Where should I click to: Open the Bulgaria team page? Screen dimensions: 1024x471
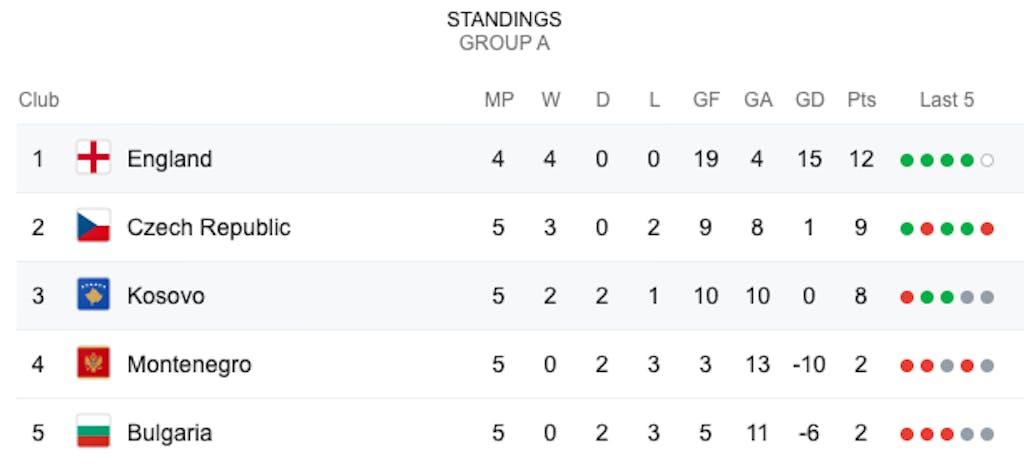pos(170,433)
